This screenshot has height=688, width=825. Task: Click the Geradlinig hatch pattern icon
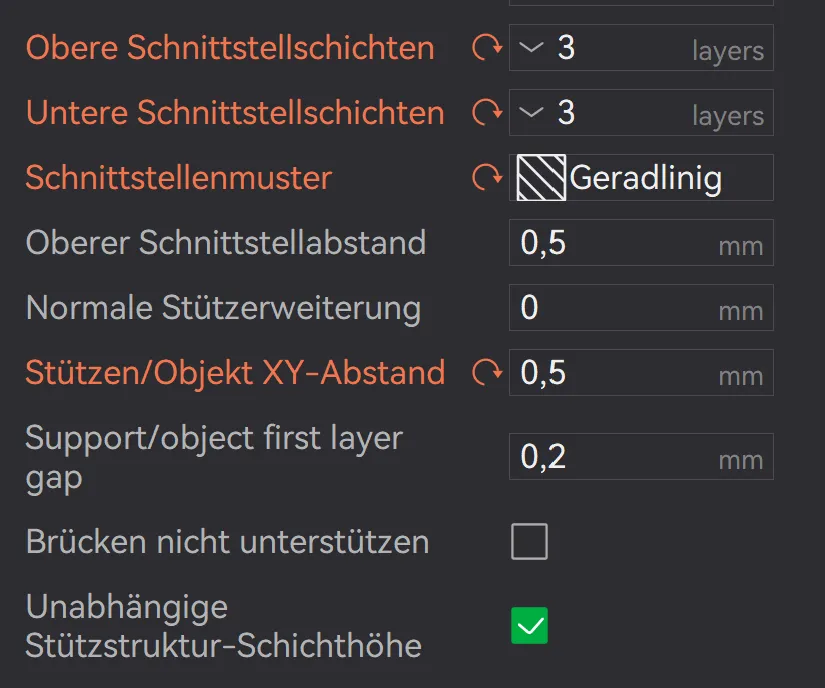(541, 177)
